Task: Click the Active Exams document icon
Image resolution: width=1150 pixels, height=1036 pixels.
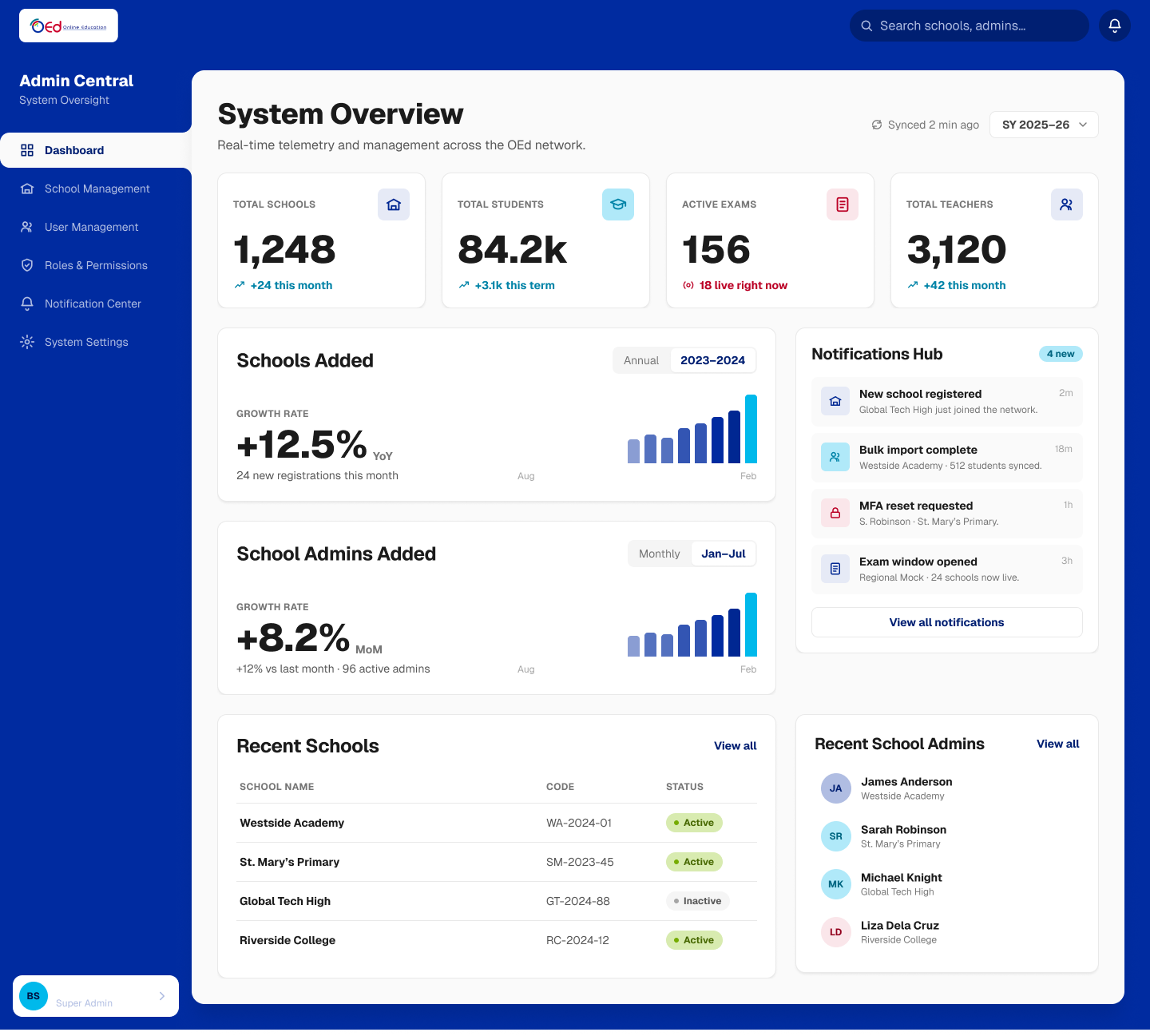Action: [843, 204]
